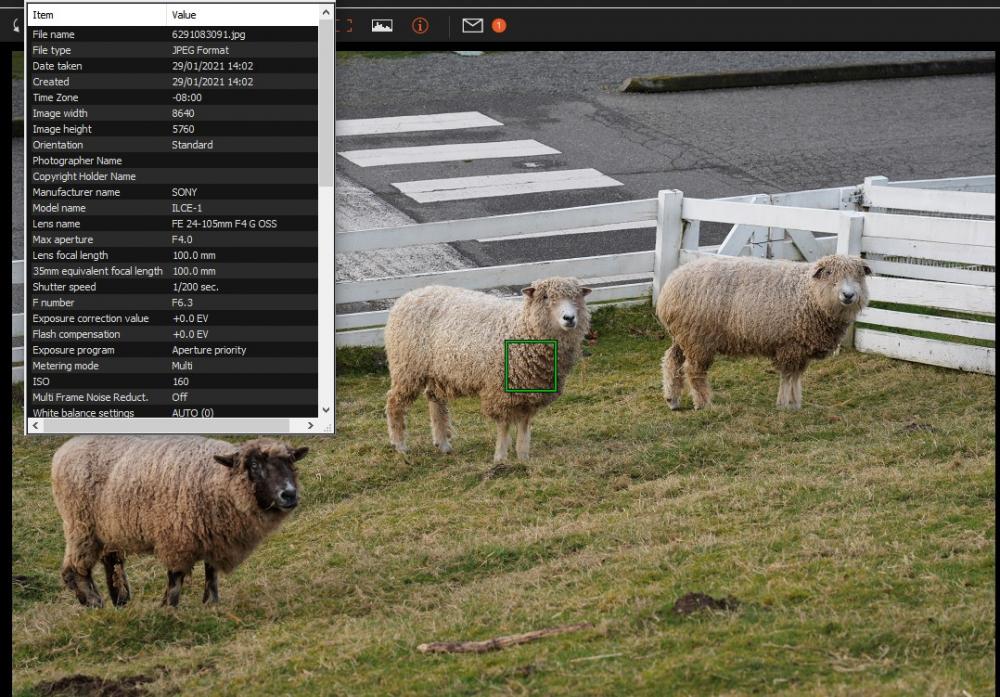
Task: Select the ISO value 160
Action: tap(180, 382)
